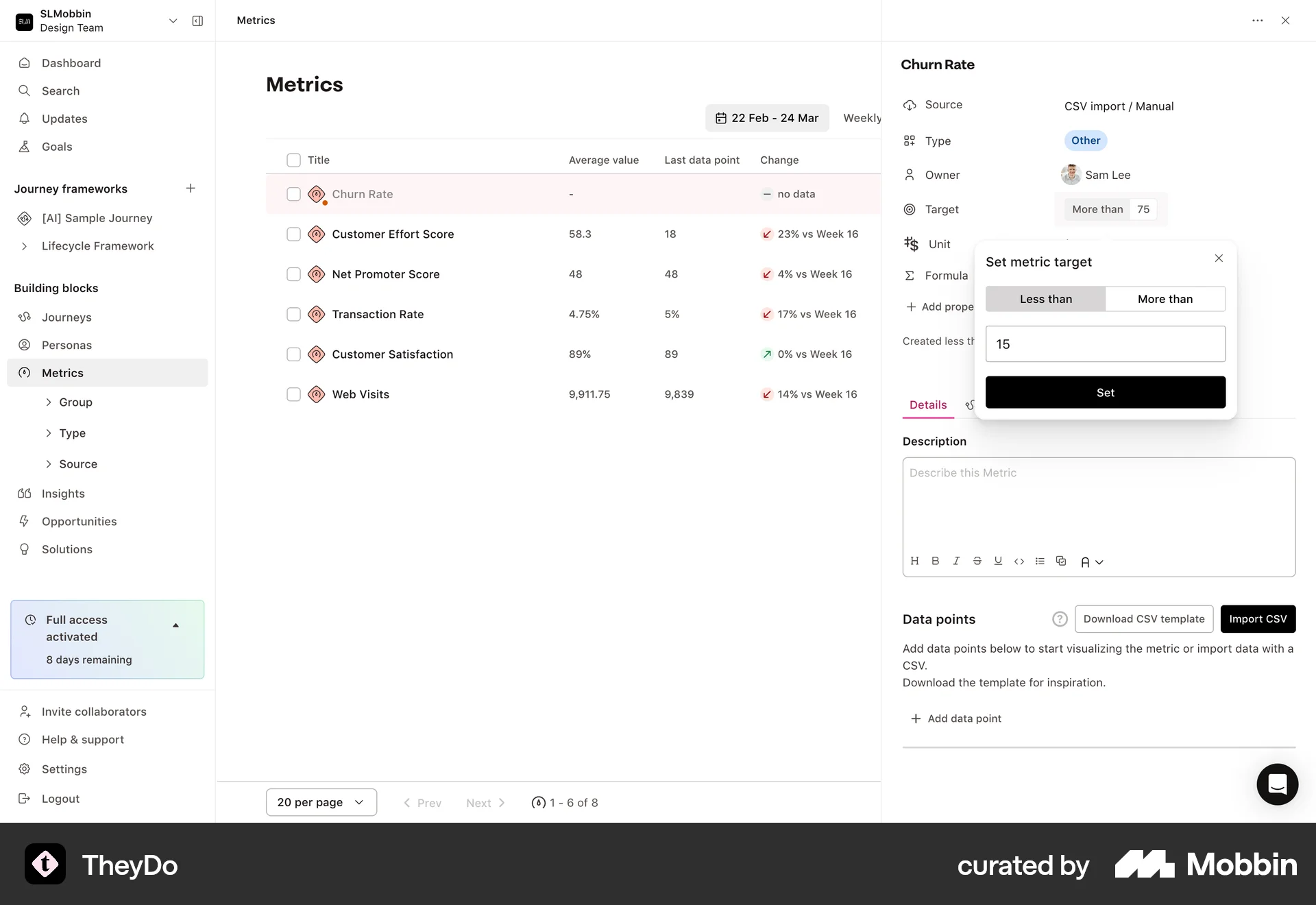Click the calendar icon on the date range picker
Image resolution: width=1316 pixels, height=905 pixels.
pyautogui.click(x=721, y=118)
